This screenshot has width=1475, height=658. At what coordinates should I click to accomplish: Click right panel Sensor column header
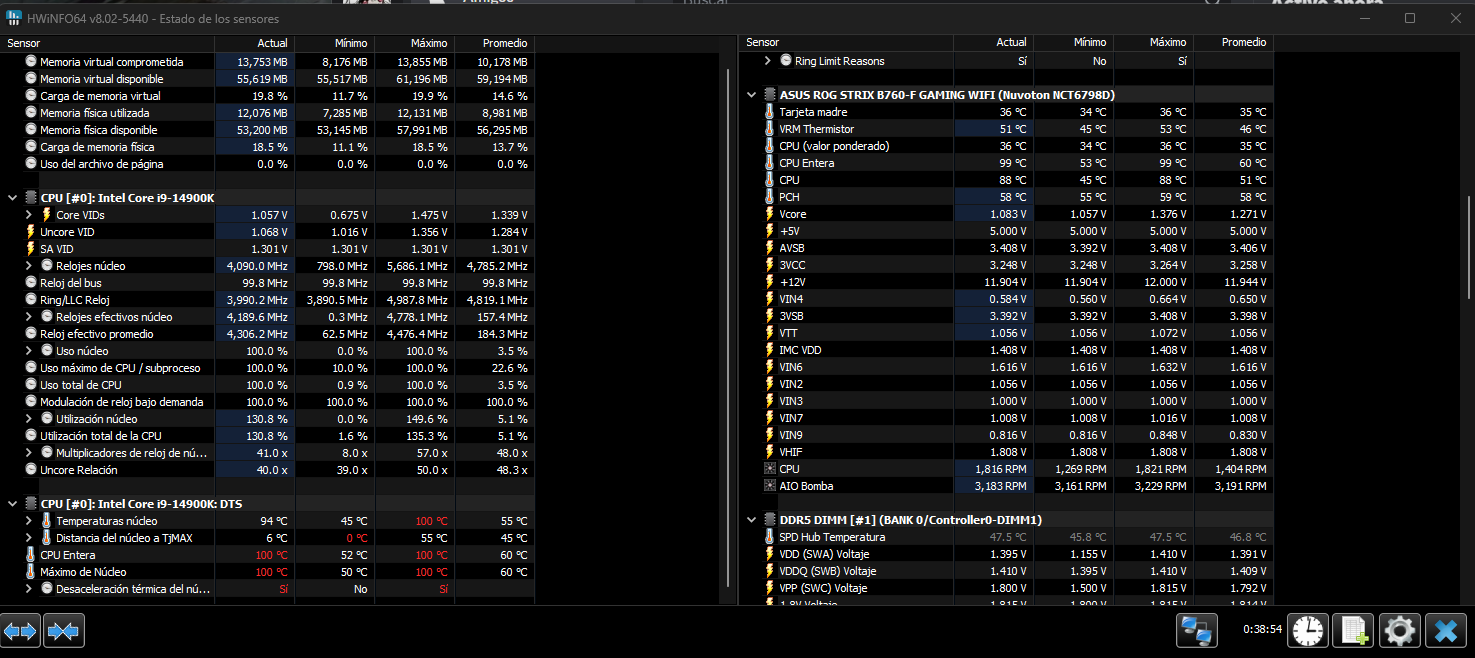[x=846, y=43]
